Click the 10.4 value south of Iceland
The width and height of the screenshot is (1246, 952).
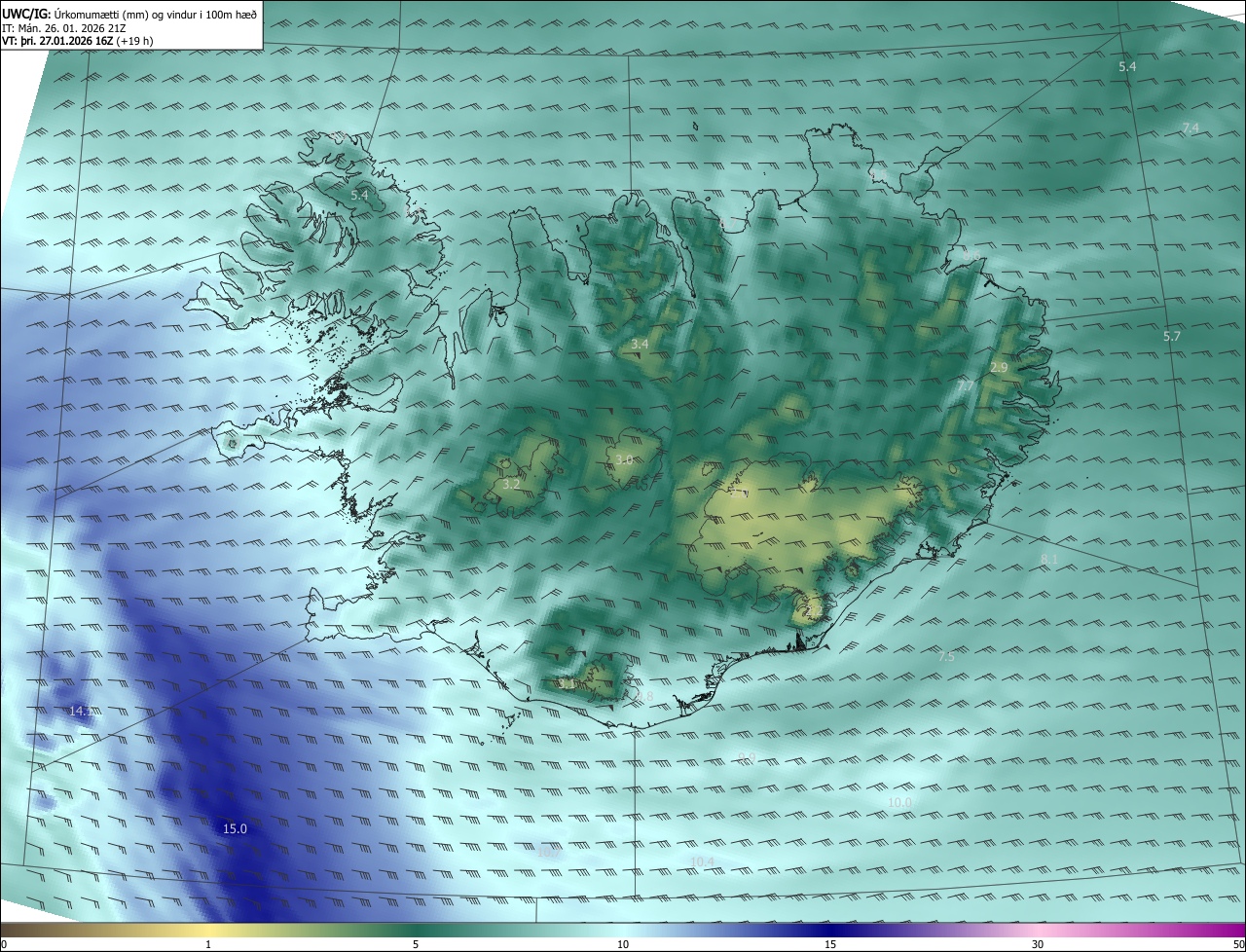coord(702,862)
